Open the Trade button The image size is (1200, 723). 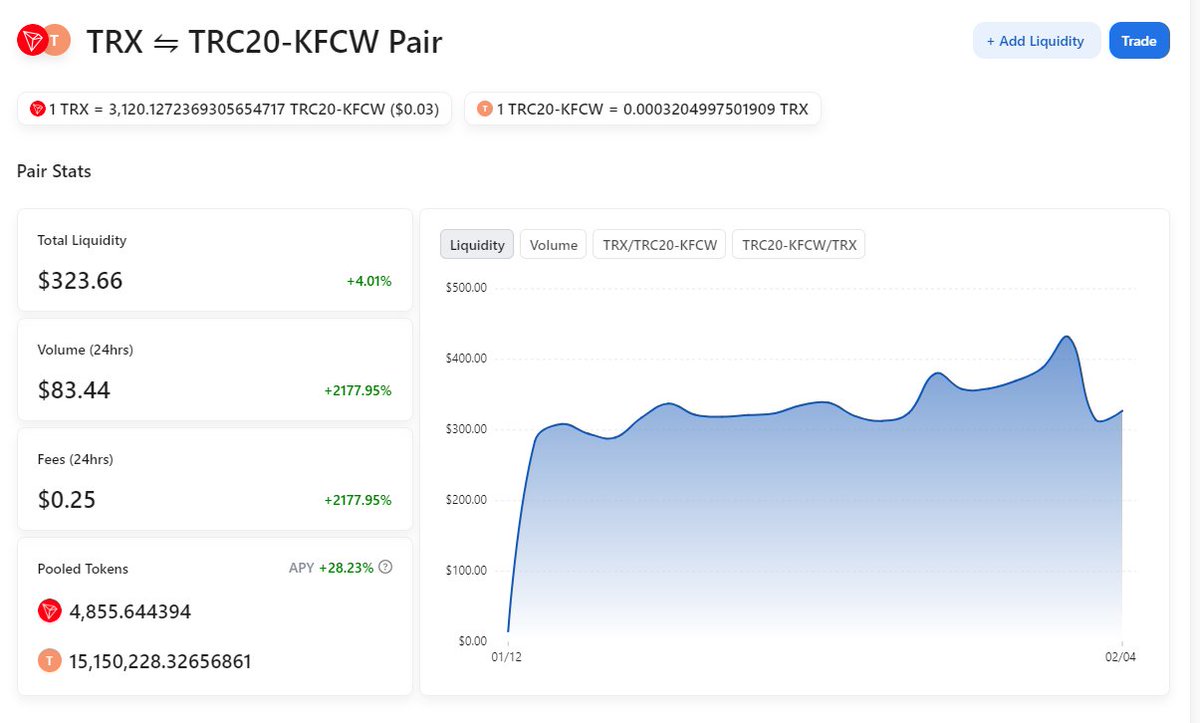[1139, 41]
